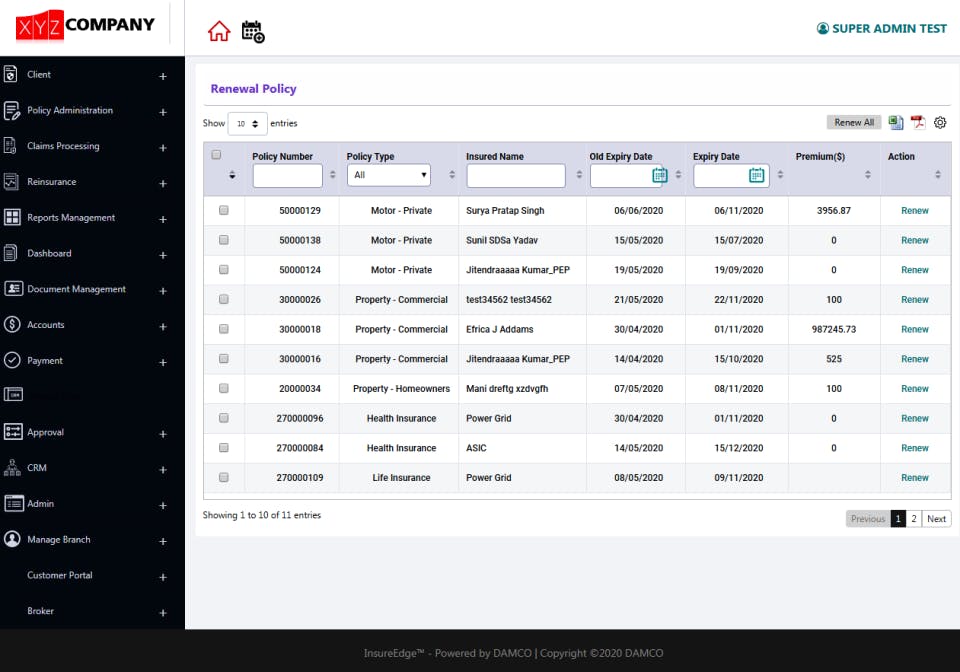Sort by Premium($) column arrows
The height and width of the screenshot is (672, 960).
point(868,174)
